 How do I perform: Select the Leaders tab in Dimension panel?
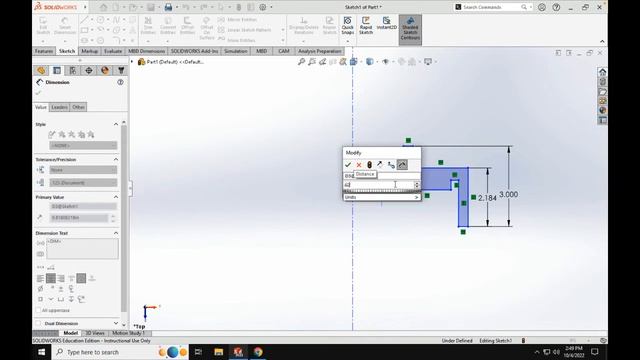point(59,107)
